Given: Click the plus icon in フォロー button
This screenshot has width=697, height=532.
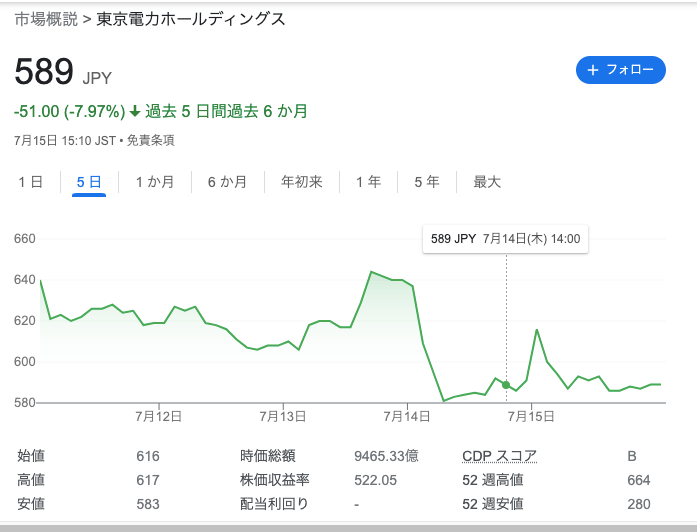Looking at the screenshot, I should tap(593, 70).
